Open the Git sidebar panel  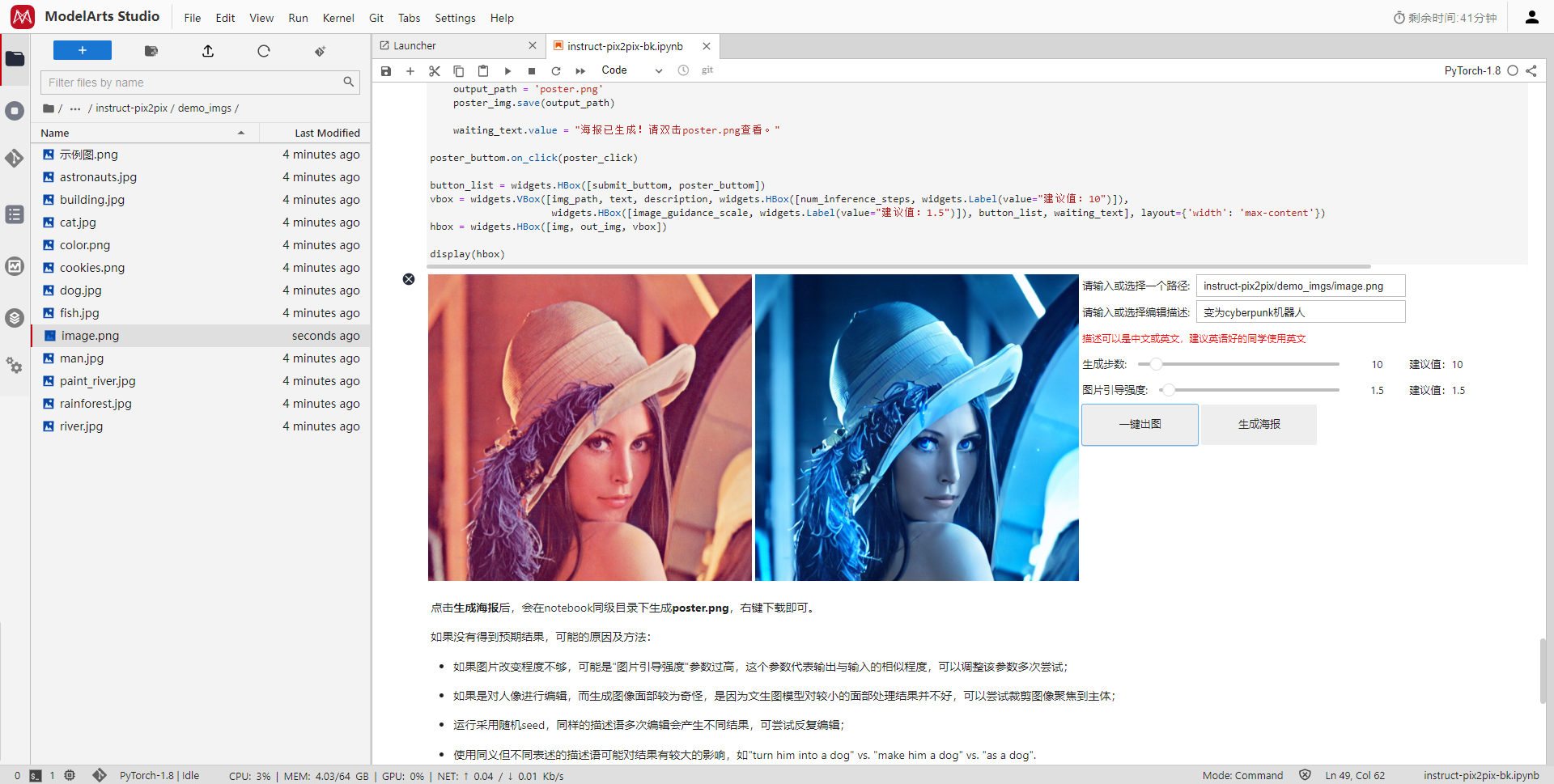pos(15,159)
